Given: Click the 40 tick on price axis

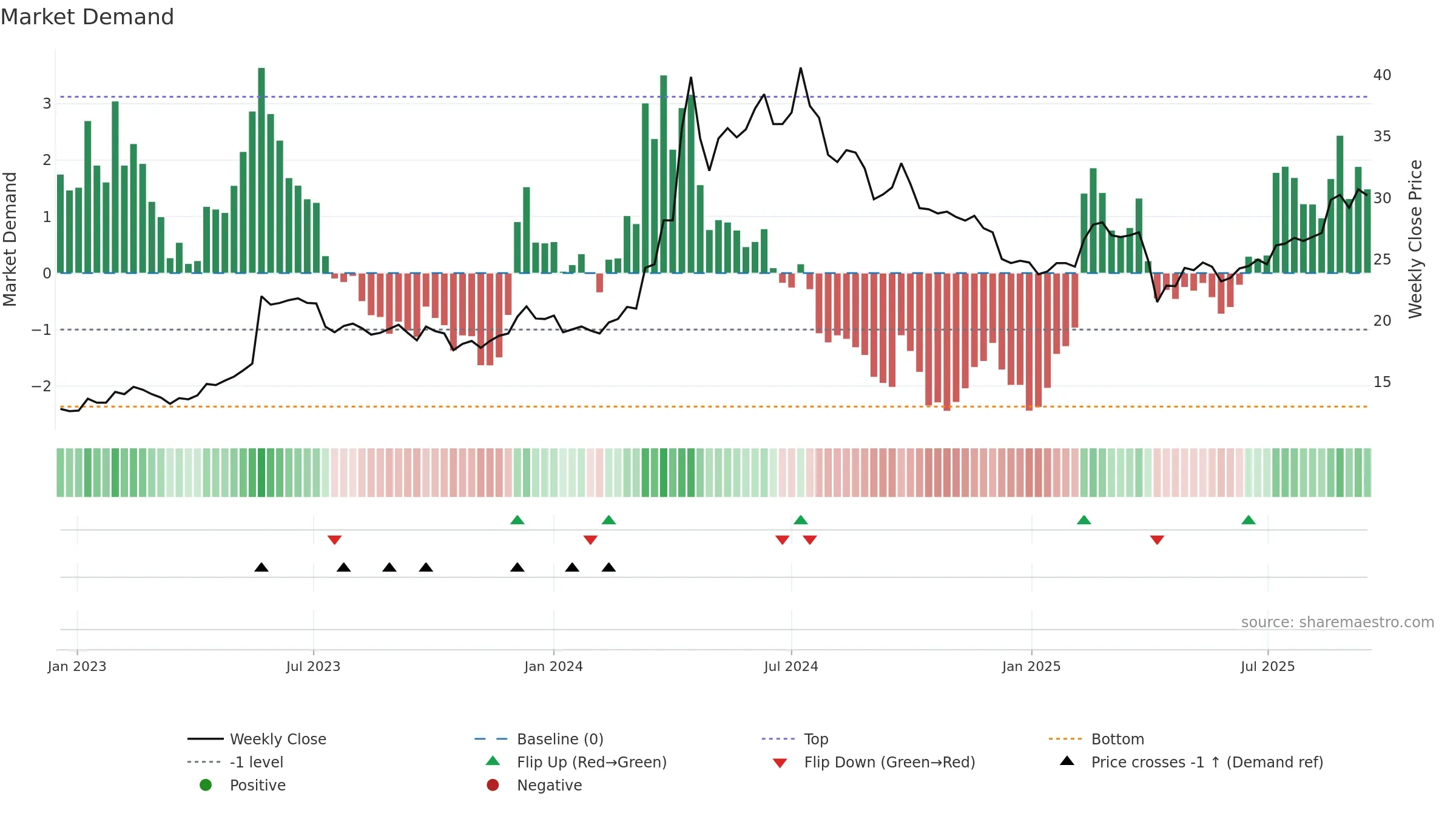Looking at the screenshot, I should tap(1382, 75).
